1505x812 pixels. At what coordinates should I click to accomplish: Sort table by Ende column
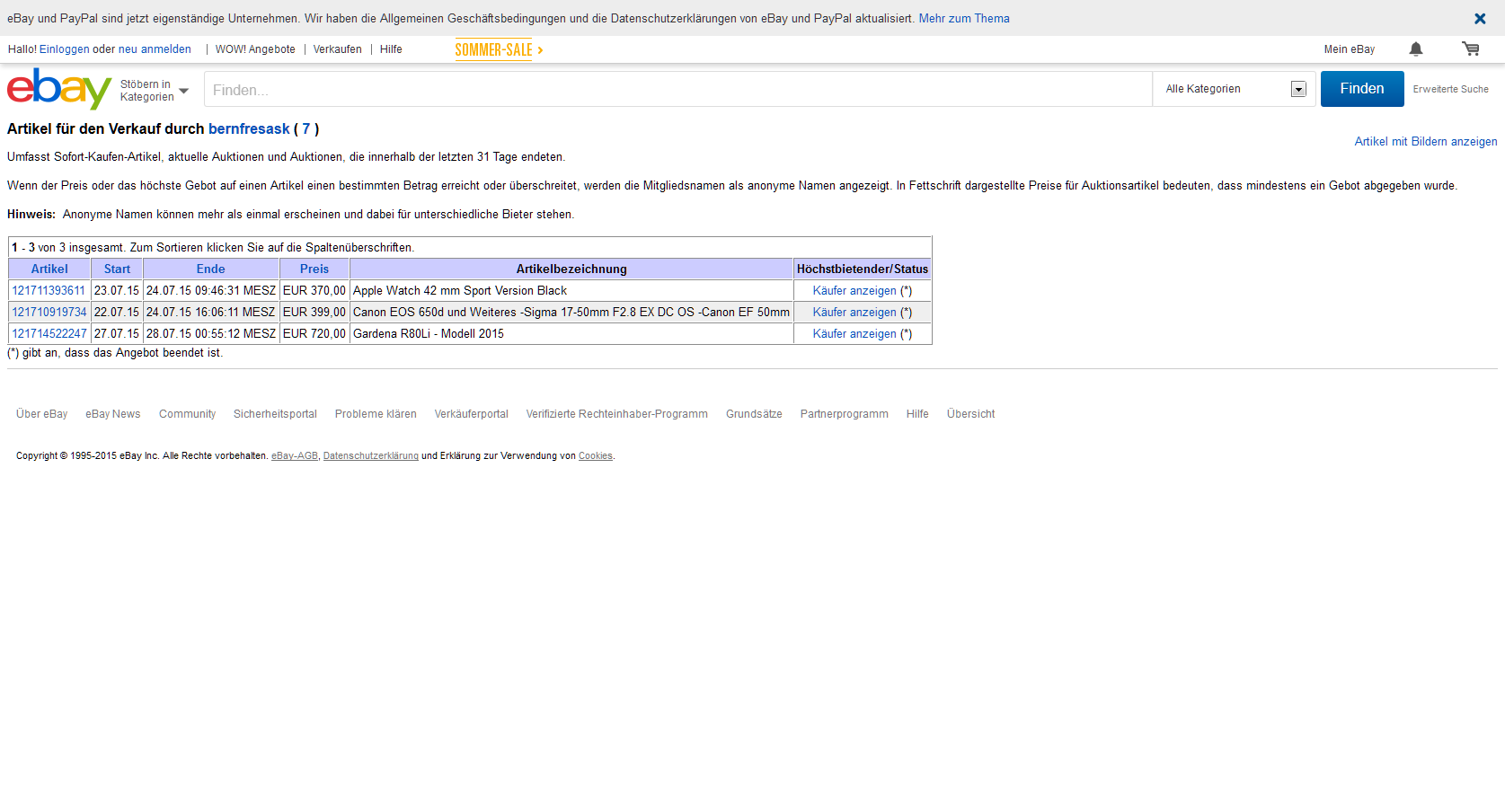pyautogui.click(x=211, y=269)
